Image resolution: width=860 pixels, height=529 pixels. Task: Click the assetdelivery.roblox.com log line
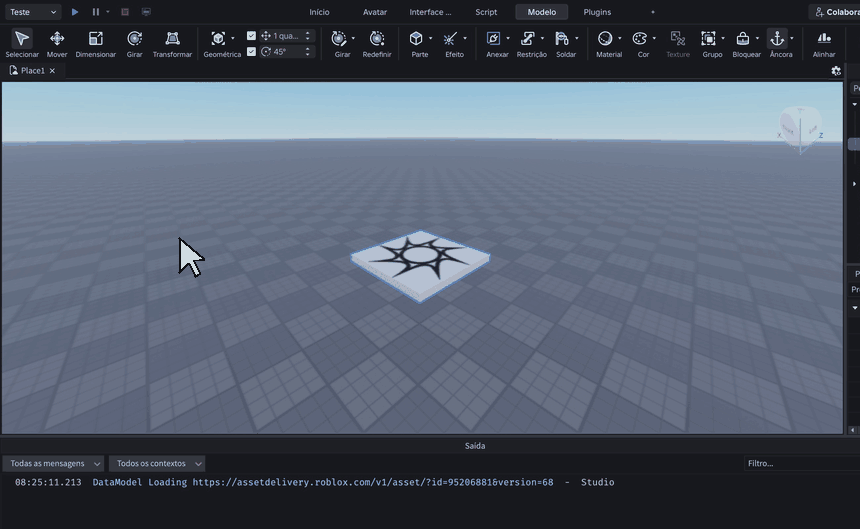[x=314, y=482]
